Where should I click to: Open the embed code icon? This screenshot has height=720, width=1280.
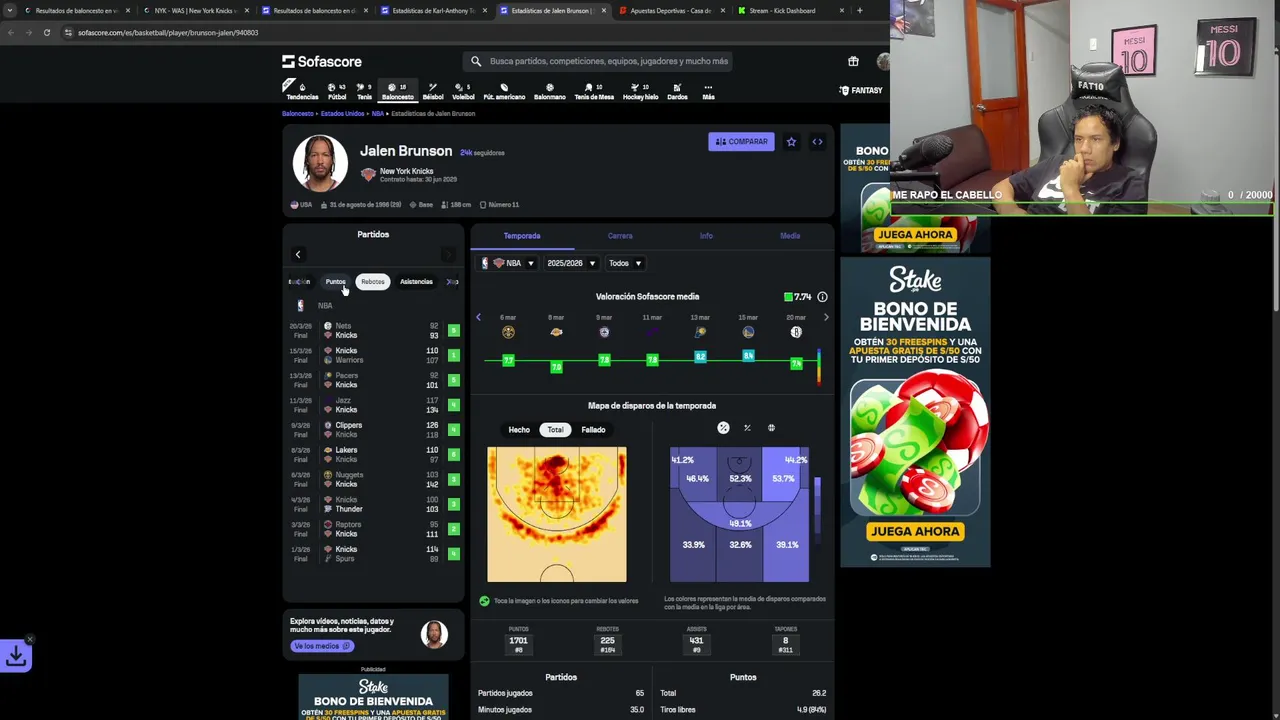(817, 142)
